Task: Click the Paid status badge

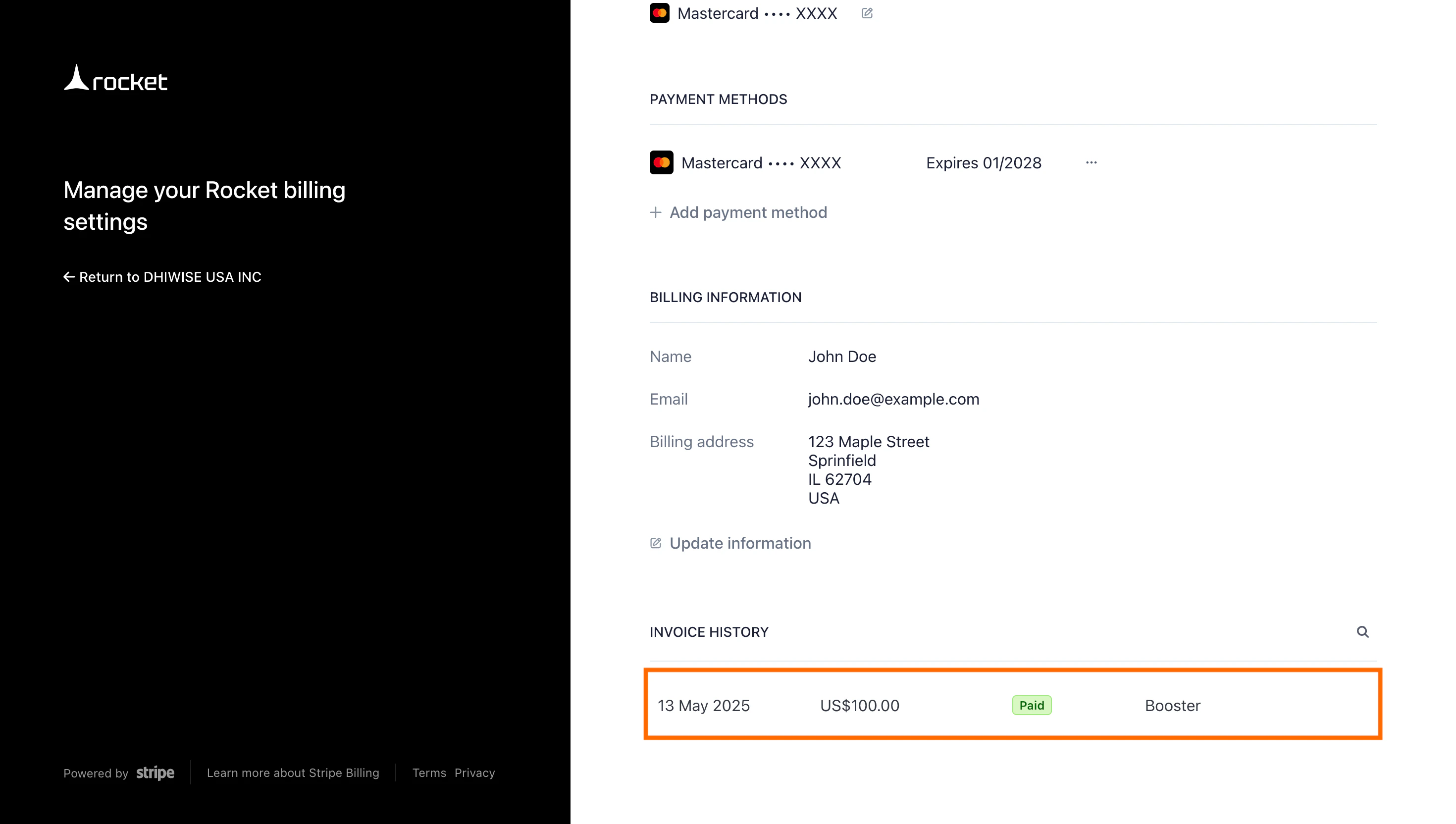Action: point(1031,706)
